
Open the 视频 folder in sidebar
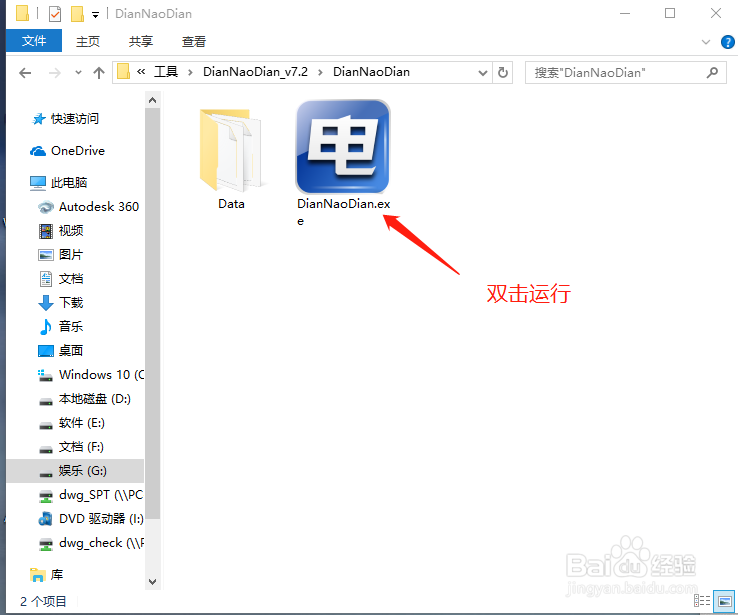61,231
